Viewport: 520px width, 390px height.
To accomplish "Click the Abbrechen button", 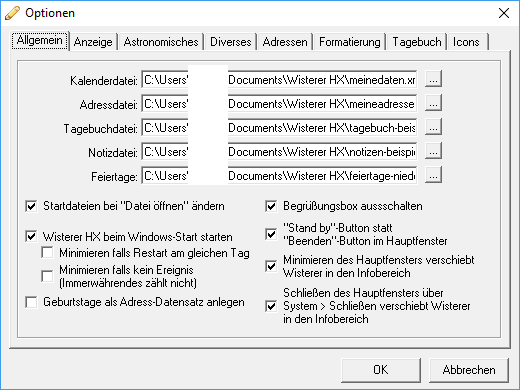I will (469, 370).
